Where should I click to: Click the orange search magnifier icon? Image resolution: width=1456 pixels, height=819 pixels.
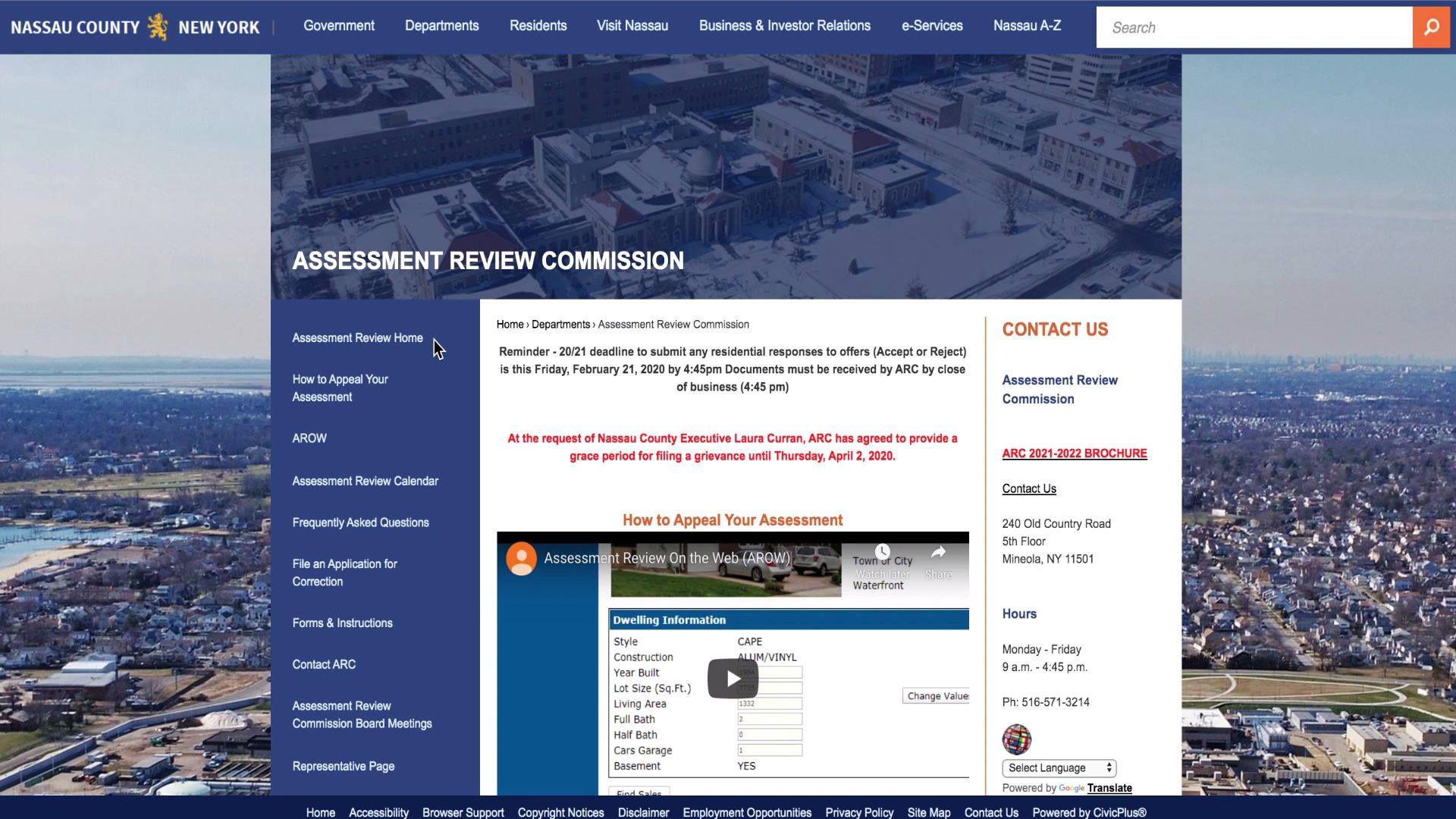click(x=1431, y=27)
